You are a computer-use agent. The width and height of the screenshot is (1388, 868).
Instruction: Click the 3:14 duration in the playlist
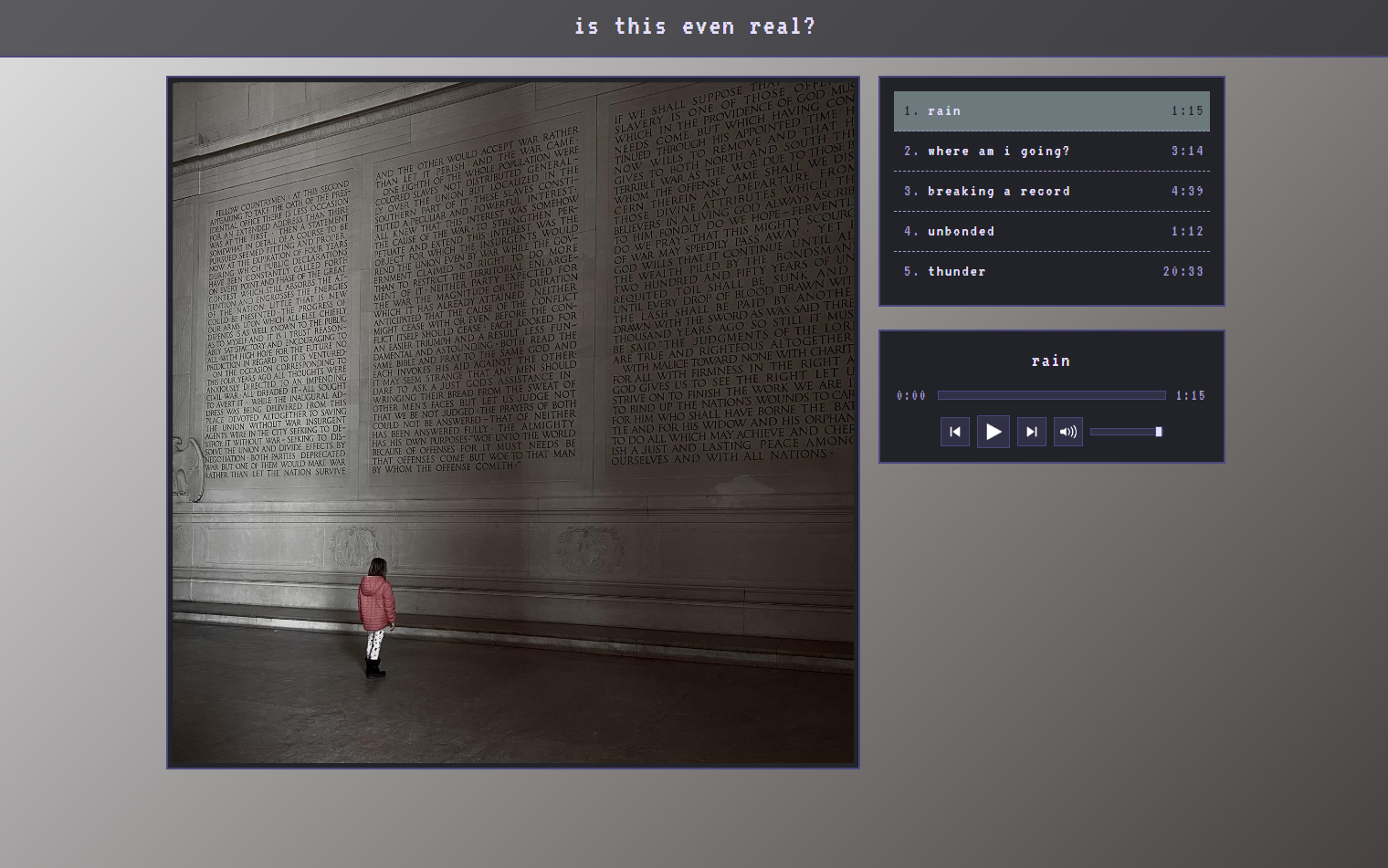[x=1188, y=152]
